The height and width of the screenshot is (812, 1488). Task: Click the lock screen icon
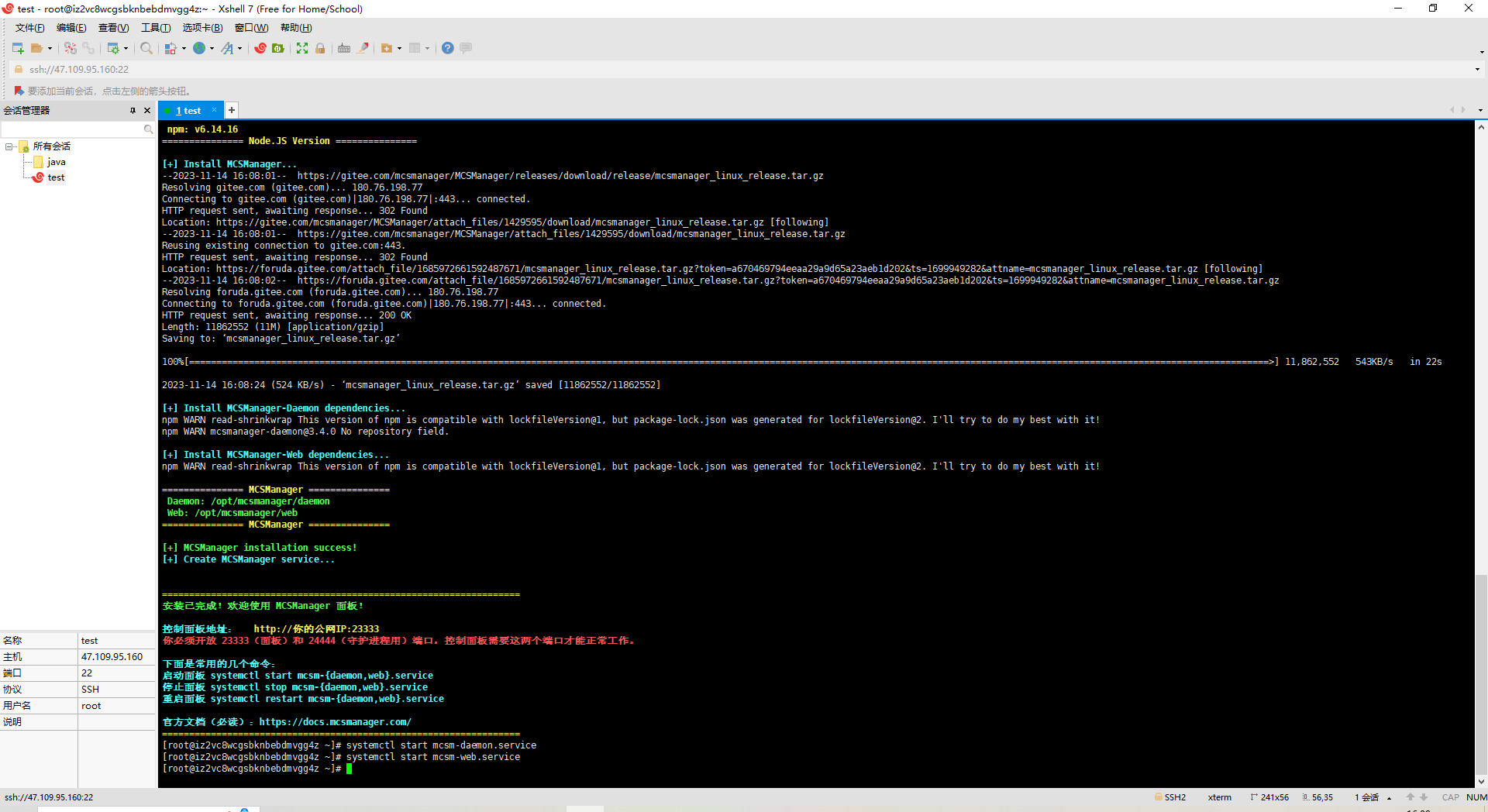(320, 48)
